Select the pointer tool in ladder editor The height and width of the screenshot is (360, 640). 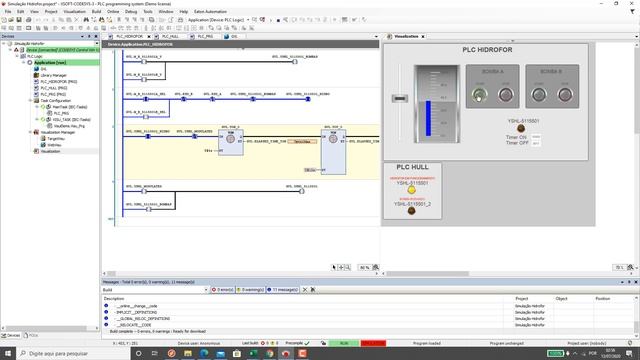(x=334, y=267)
